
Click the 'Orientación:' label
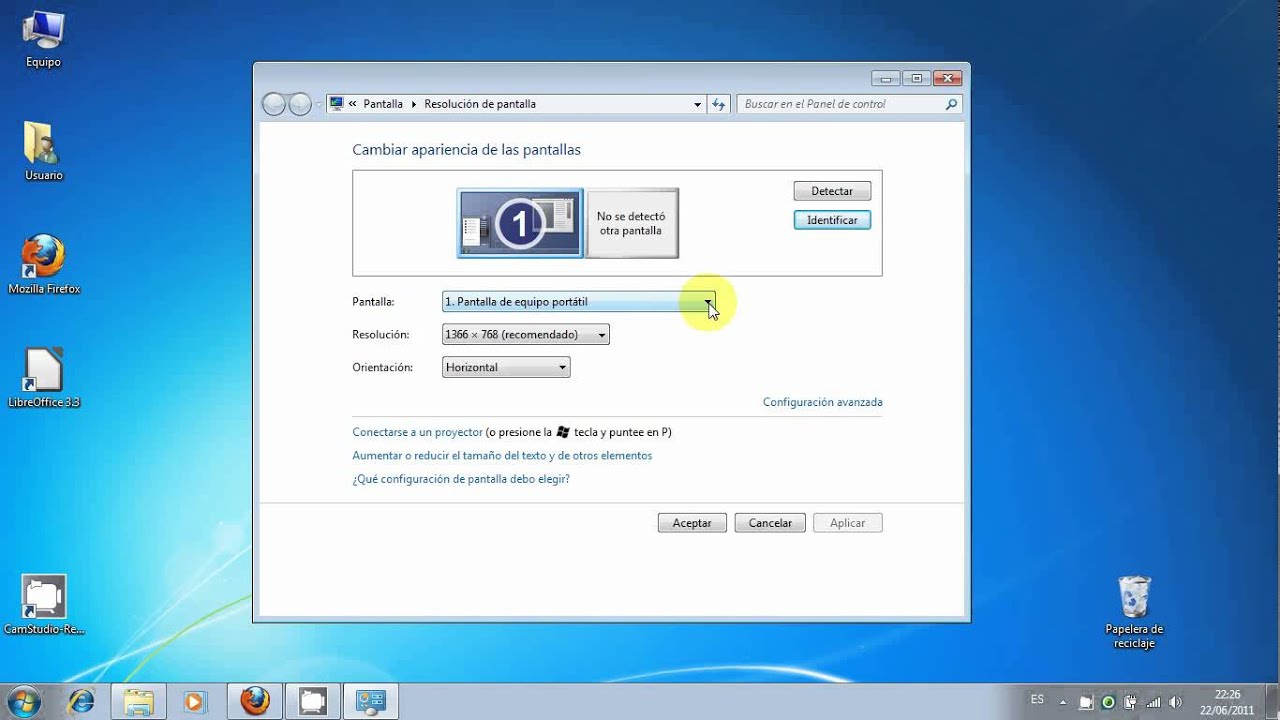click(382, 368)
